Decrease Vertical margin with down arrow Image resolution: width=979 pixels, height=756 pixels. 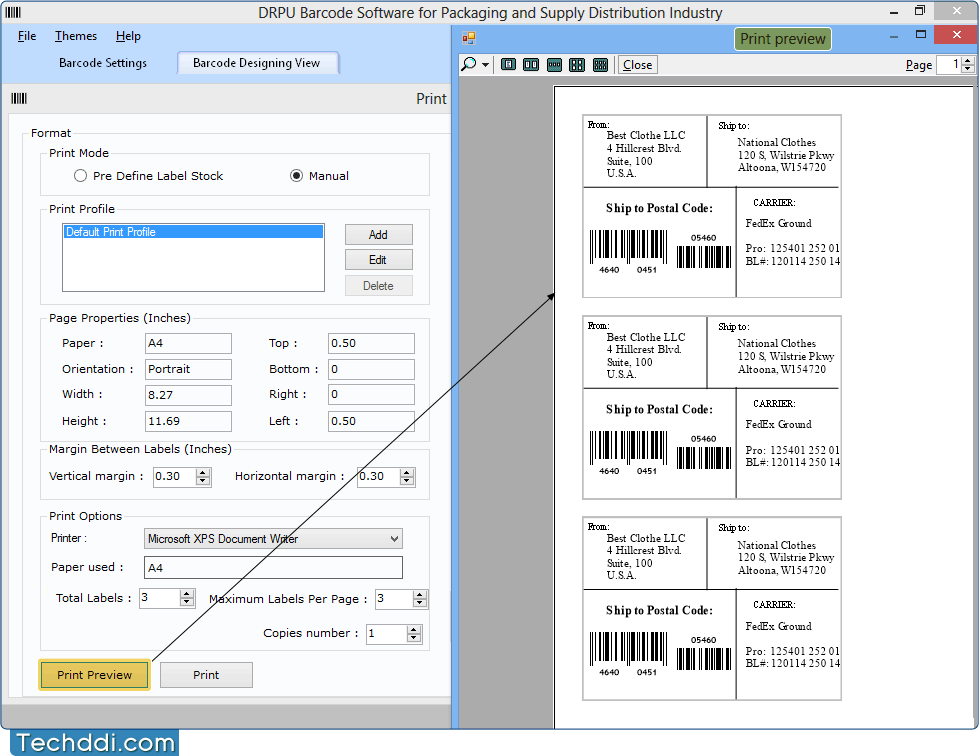tap(203, 481)
